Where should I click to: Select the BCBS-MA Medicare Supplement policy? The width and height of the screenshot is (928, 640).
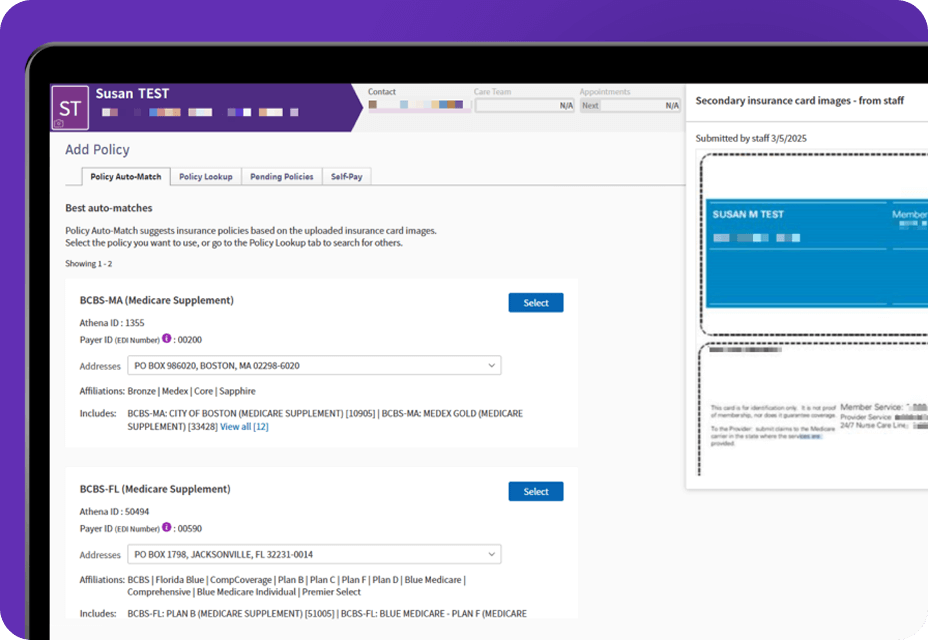click(x=536, y=303)
